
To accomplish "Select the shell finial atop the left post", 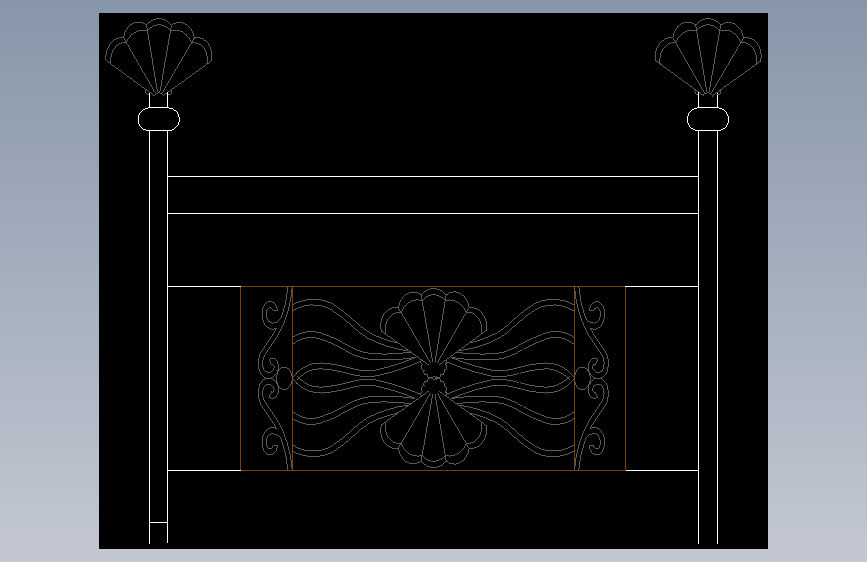I will (x=158, y=56).
